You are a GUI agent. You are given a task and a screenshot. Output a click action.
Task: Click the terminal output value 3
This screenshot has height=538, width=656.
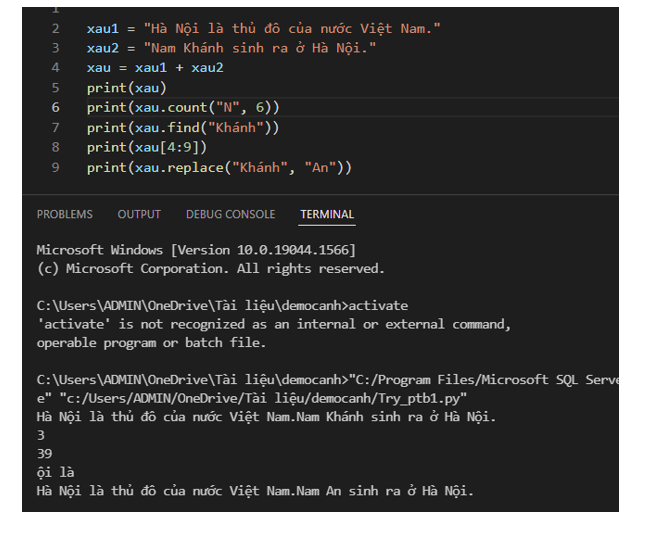[x=41, y=436]
